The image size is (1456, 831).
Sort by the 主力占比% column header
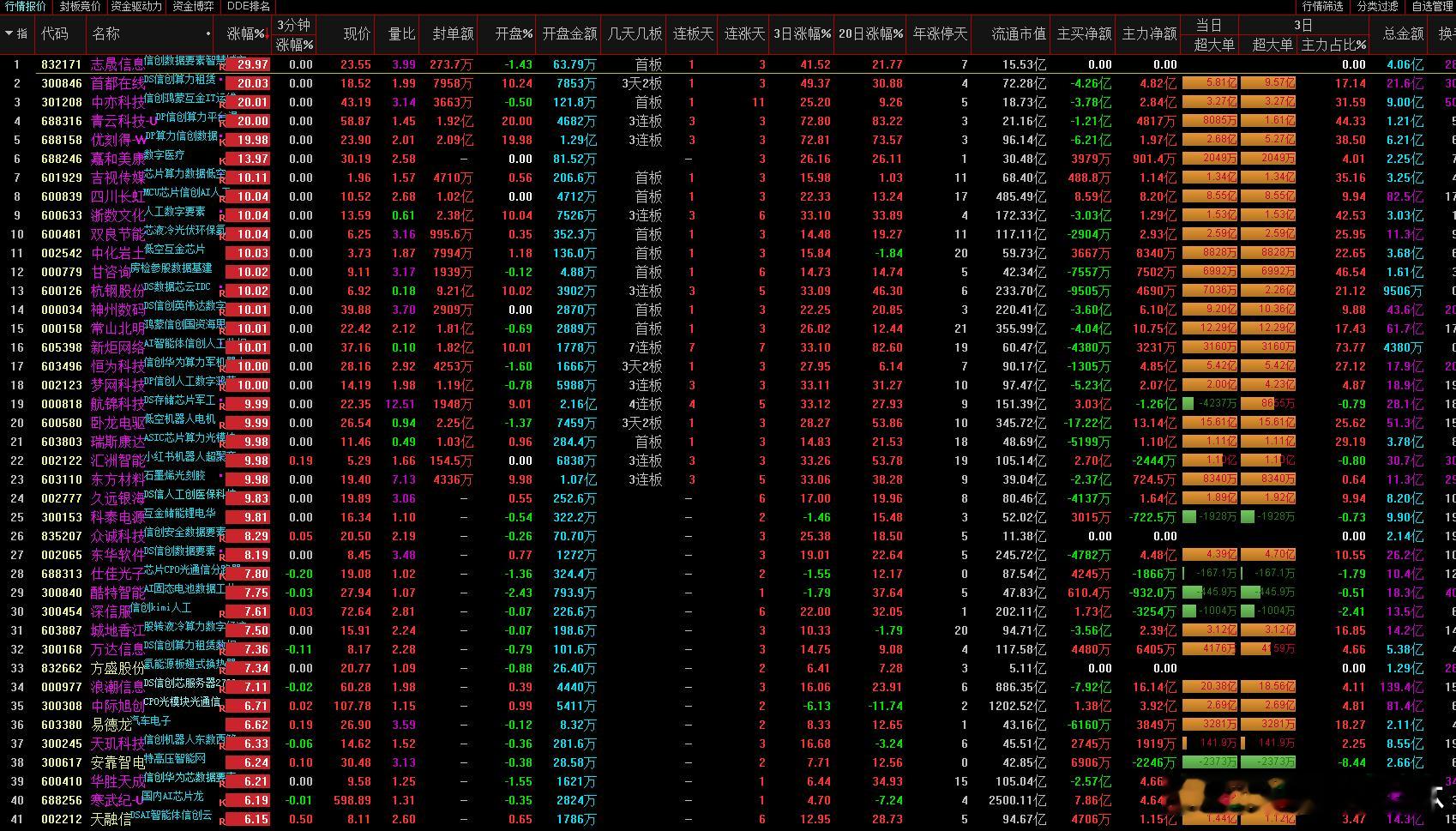tap(1333, 44)
